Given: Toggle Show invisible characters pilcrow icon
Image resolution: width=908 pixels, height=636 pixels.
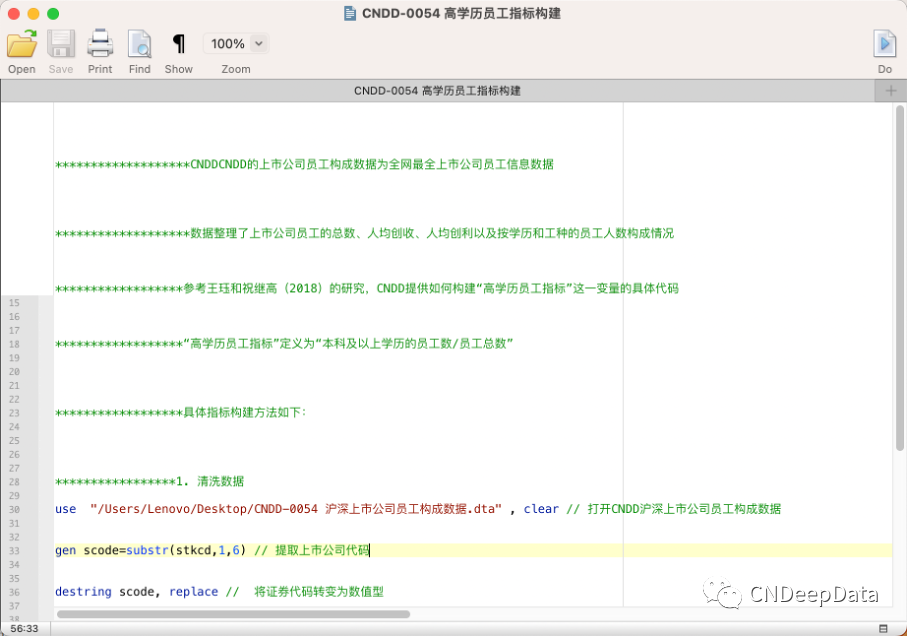Looking at the screenshot, I should pyautogui.click(x=179, y=43).
